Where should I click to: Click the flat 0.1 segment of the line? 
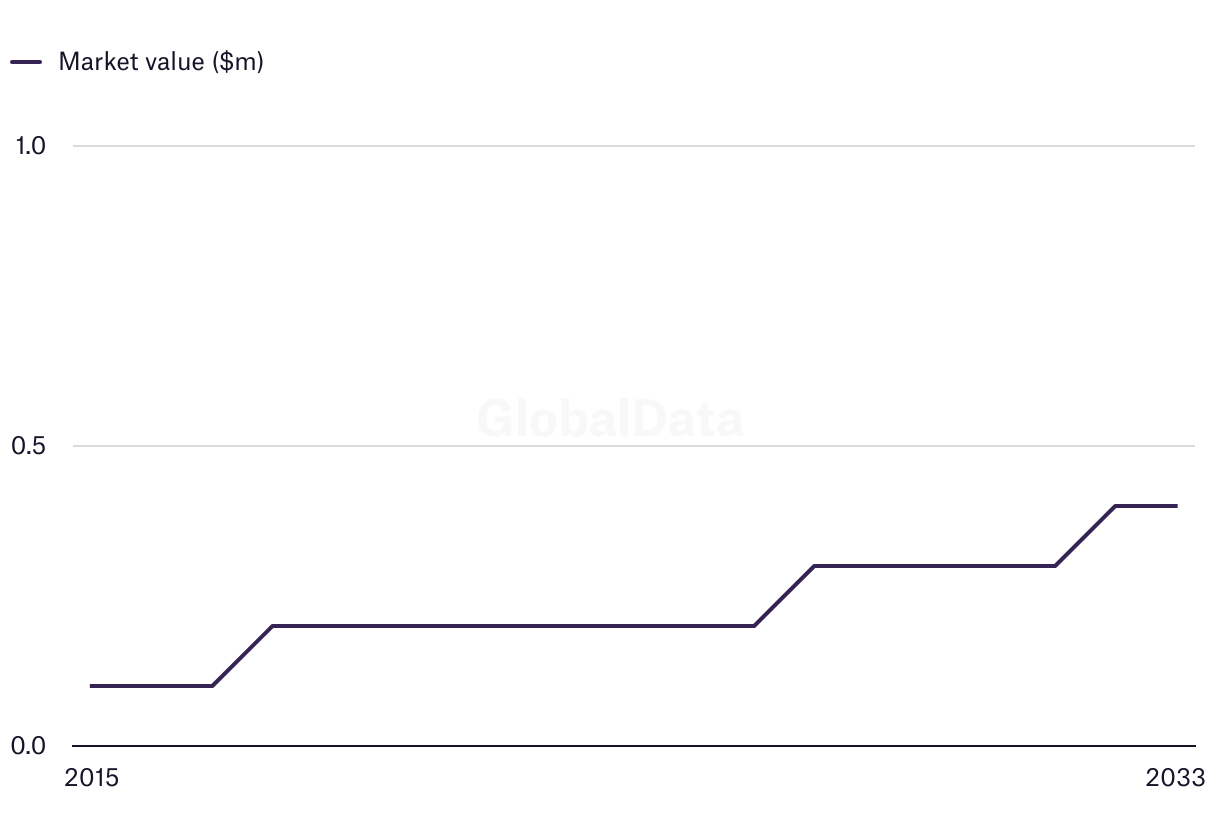(150, 686)
